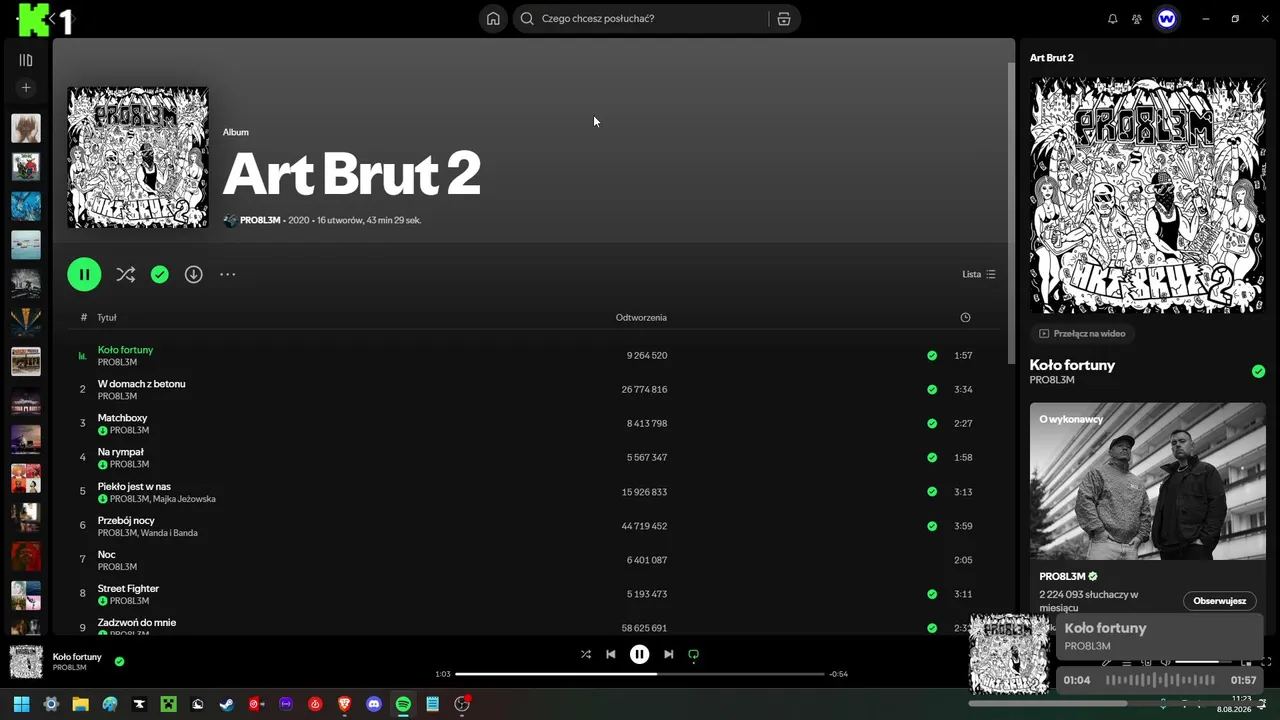Open Minecraft creeper icon on taskbar
The height and width of the screenshot is (720, 1280).
[x=168, y=704]
